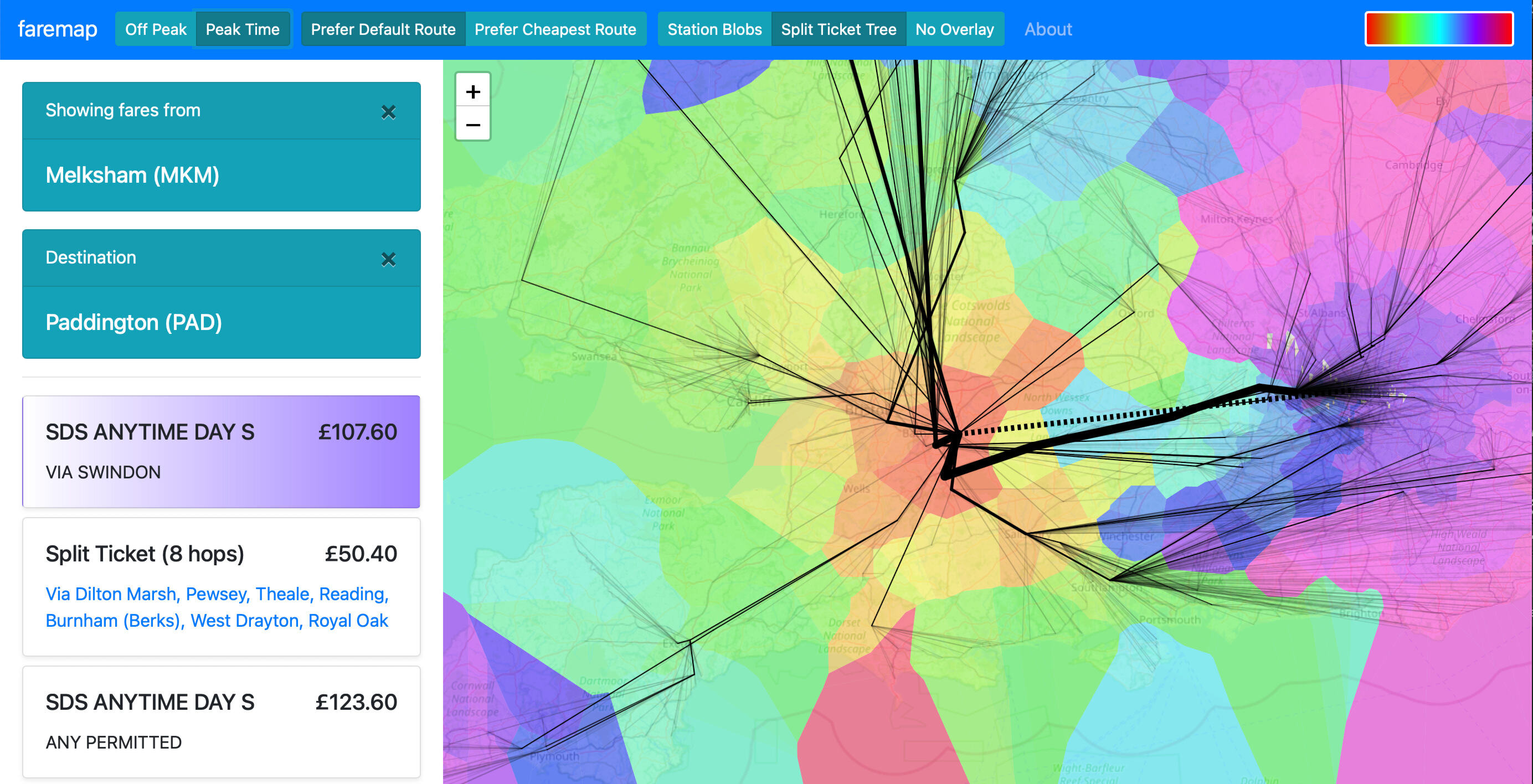Open the About page
The height and width of the screenshot is (784, 1533).
pos(1048,29)
